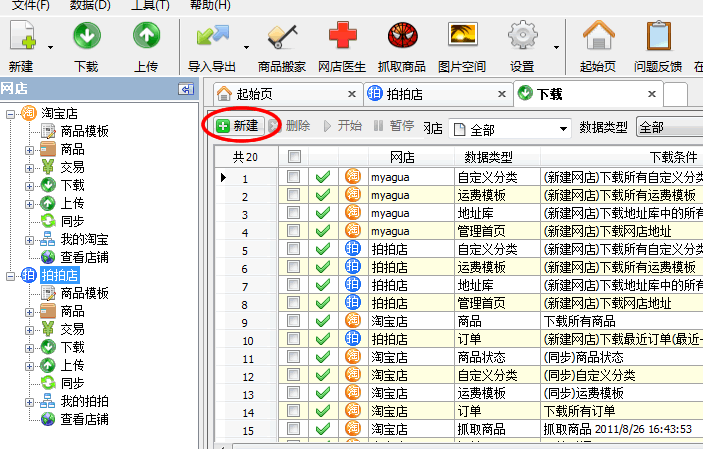Select 我的拍拍 tree item
The height and width of the screenshot is (449, 703).
pyautogui.click(x=84, y=401)
